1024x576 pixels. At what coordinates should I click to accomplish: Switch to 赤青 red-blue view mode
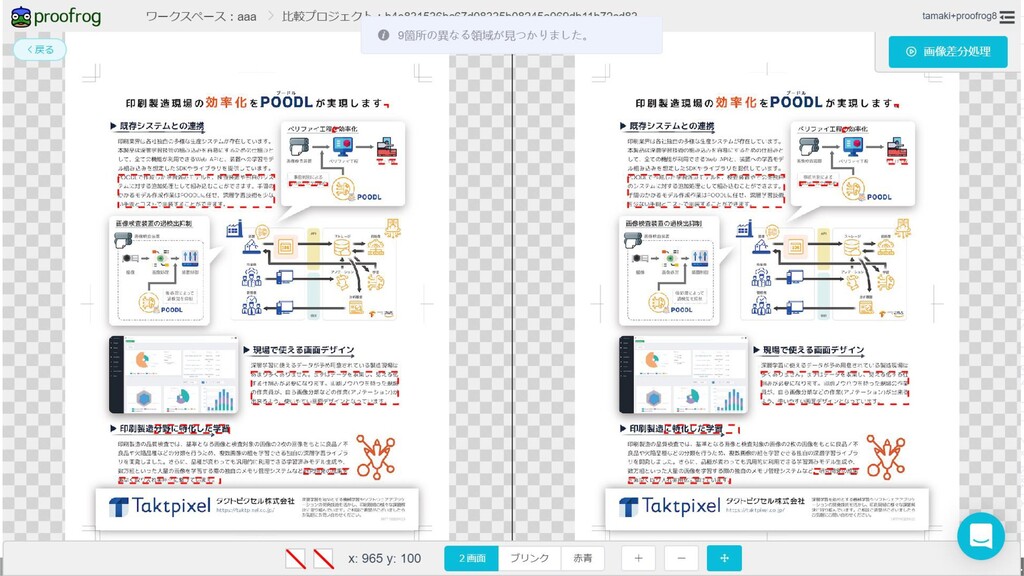point(583,558)
